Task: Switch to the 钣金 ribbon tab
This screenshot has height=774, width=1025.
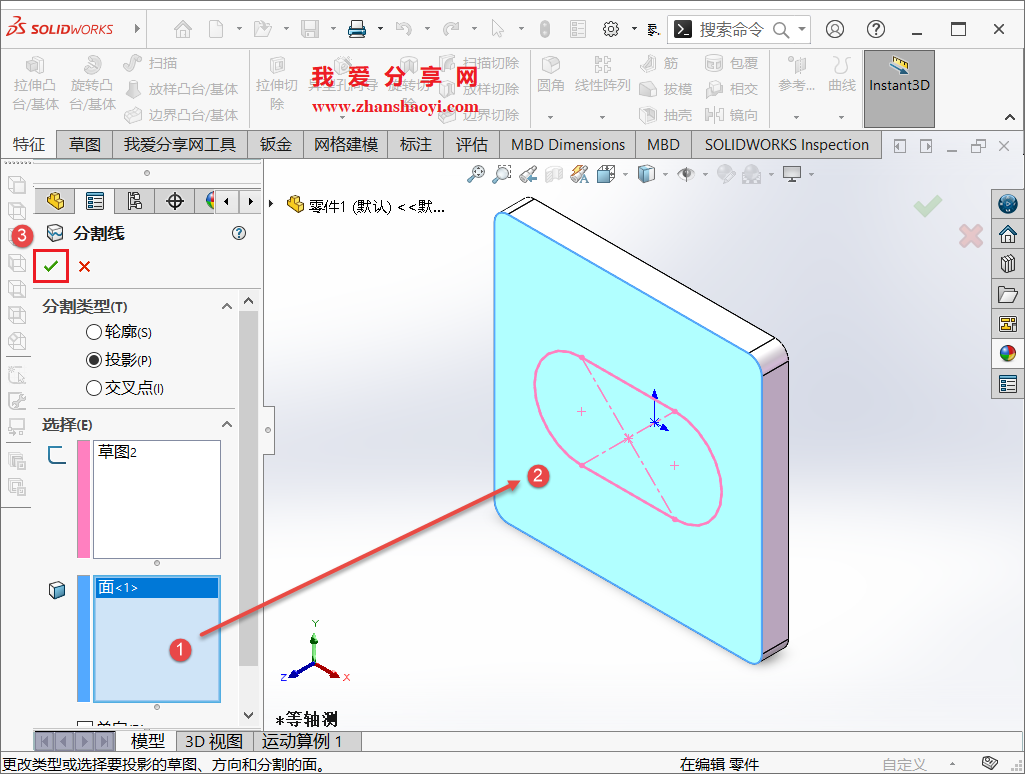Action: [x=275, y=144]
